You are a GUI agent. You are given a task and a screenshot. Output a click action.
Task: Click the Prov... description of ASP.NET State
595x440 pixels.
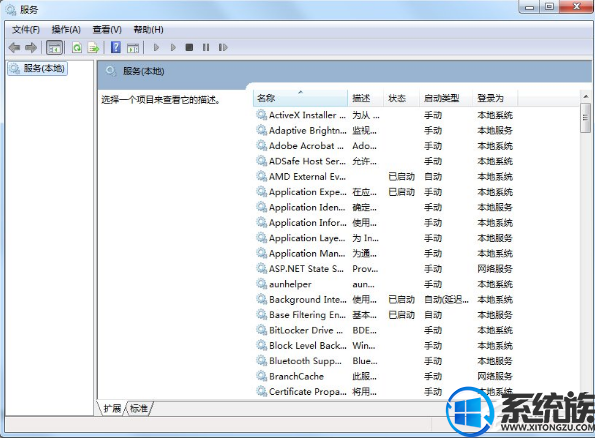365,269
